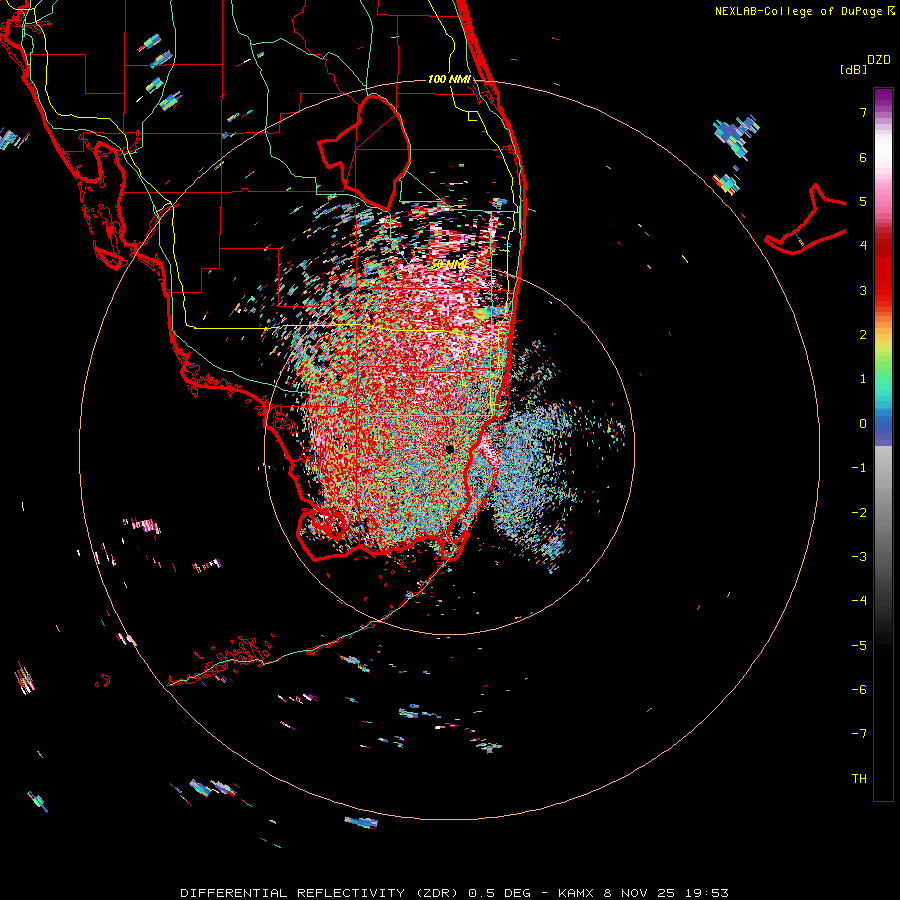Screen dimensions: 900x900
Task: Select the 4 value on the color scale
Action: (863, 246)
